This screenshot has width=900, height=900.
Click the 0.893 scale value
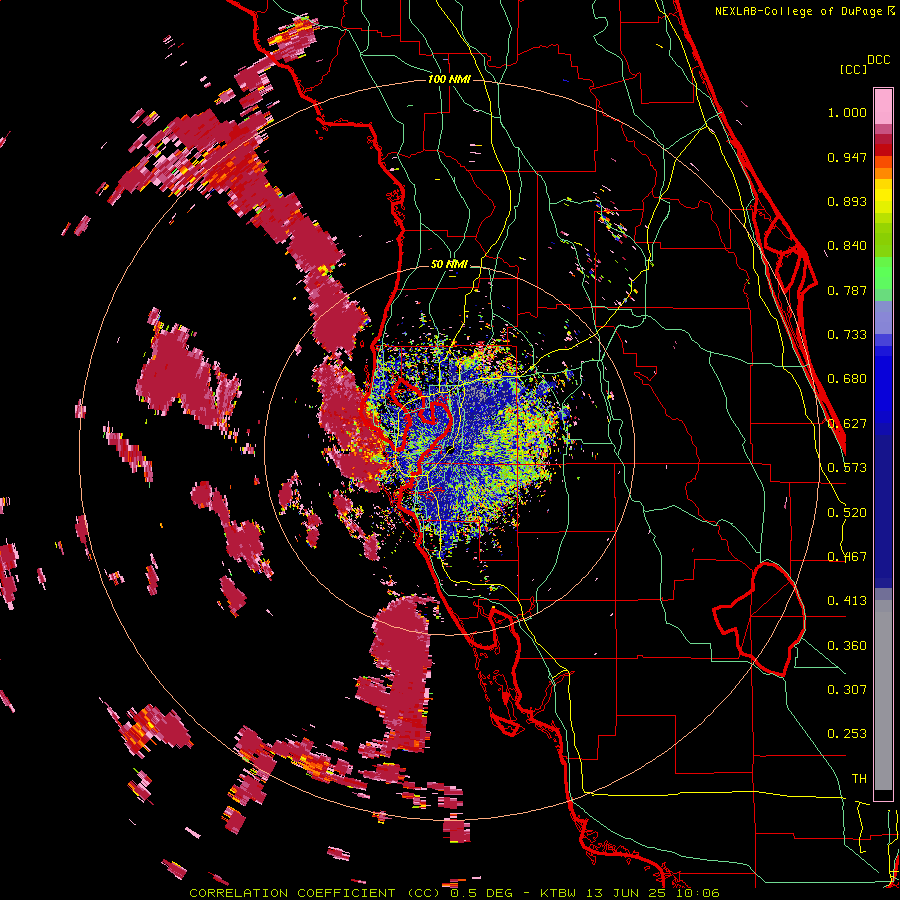pyautogui.click(x=847, y=201)
